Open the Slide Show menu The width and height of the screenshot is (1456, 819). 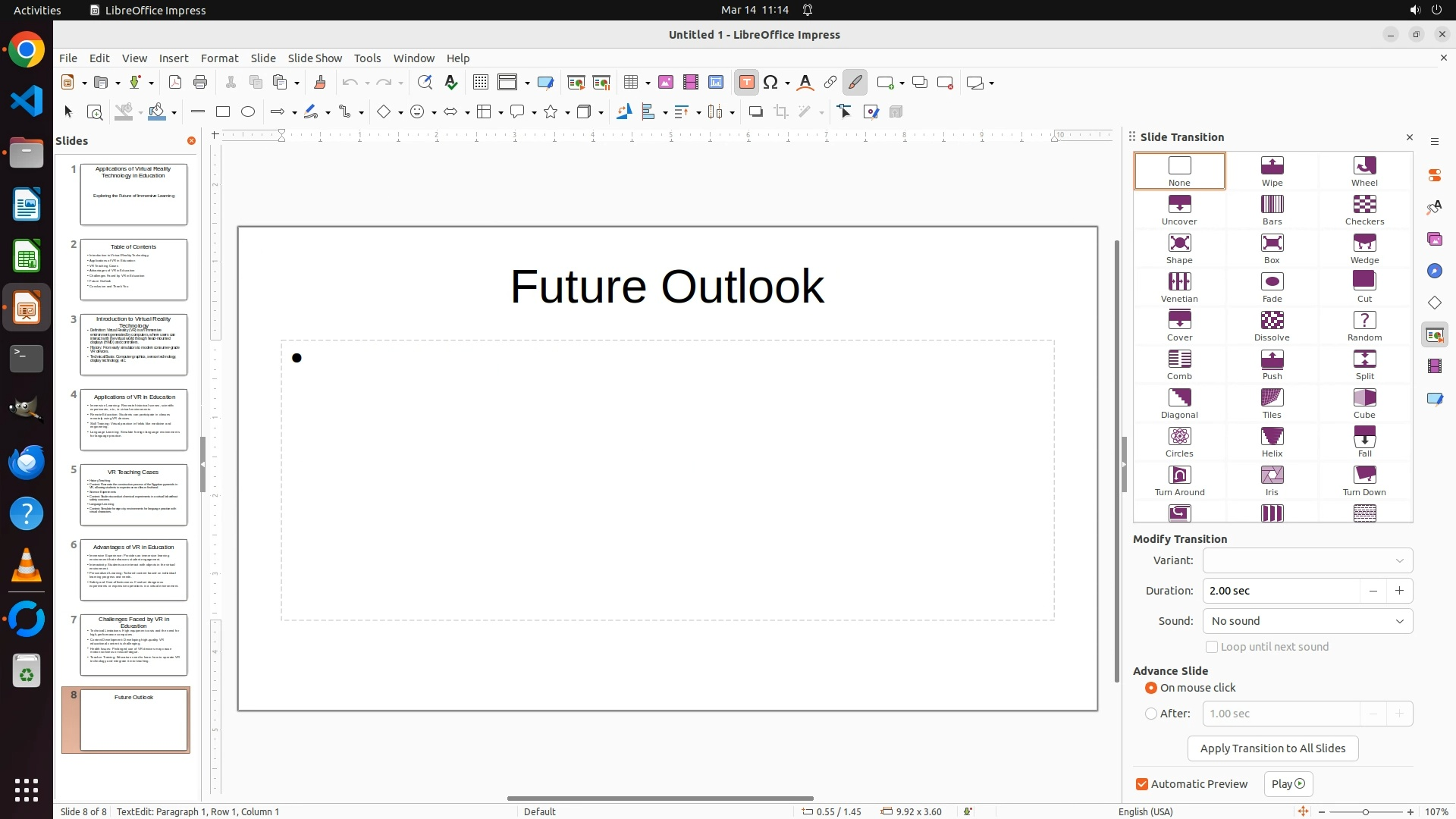click(x=315, y=58)
